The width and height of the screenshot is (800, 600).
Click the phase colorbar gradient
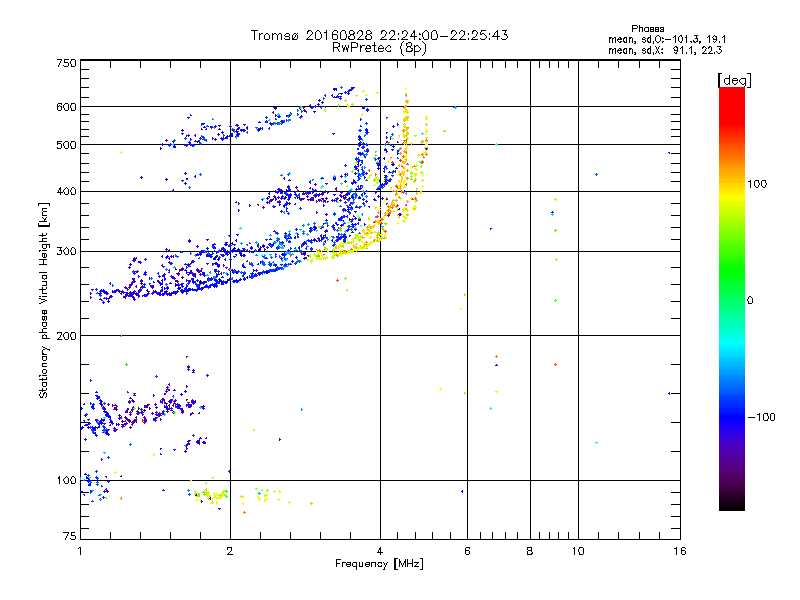point(732,299)
